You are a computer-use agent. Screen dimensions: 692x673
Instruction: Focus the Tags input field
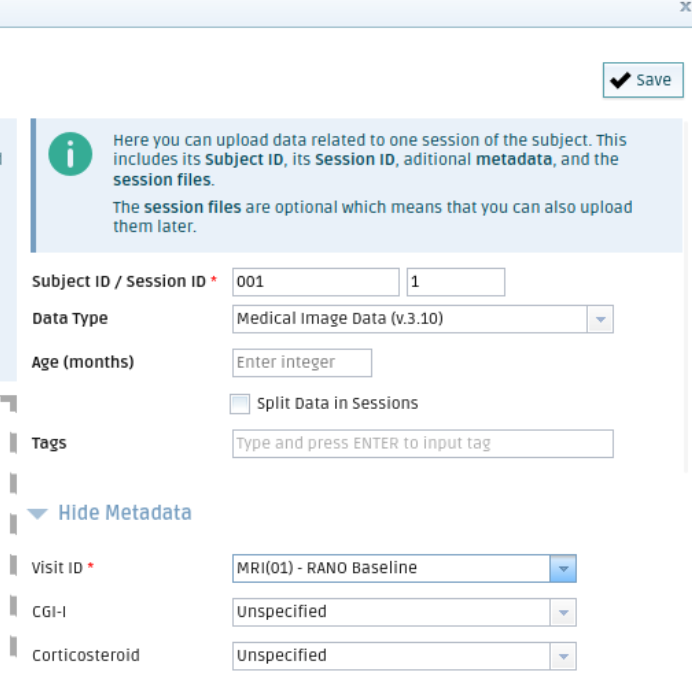click(x=422, y=444)
